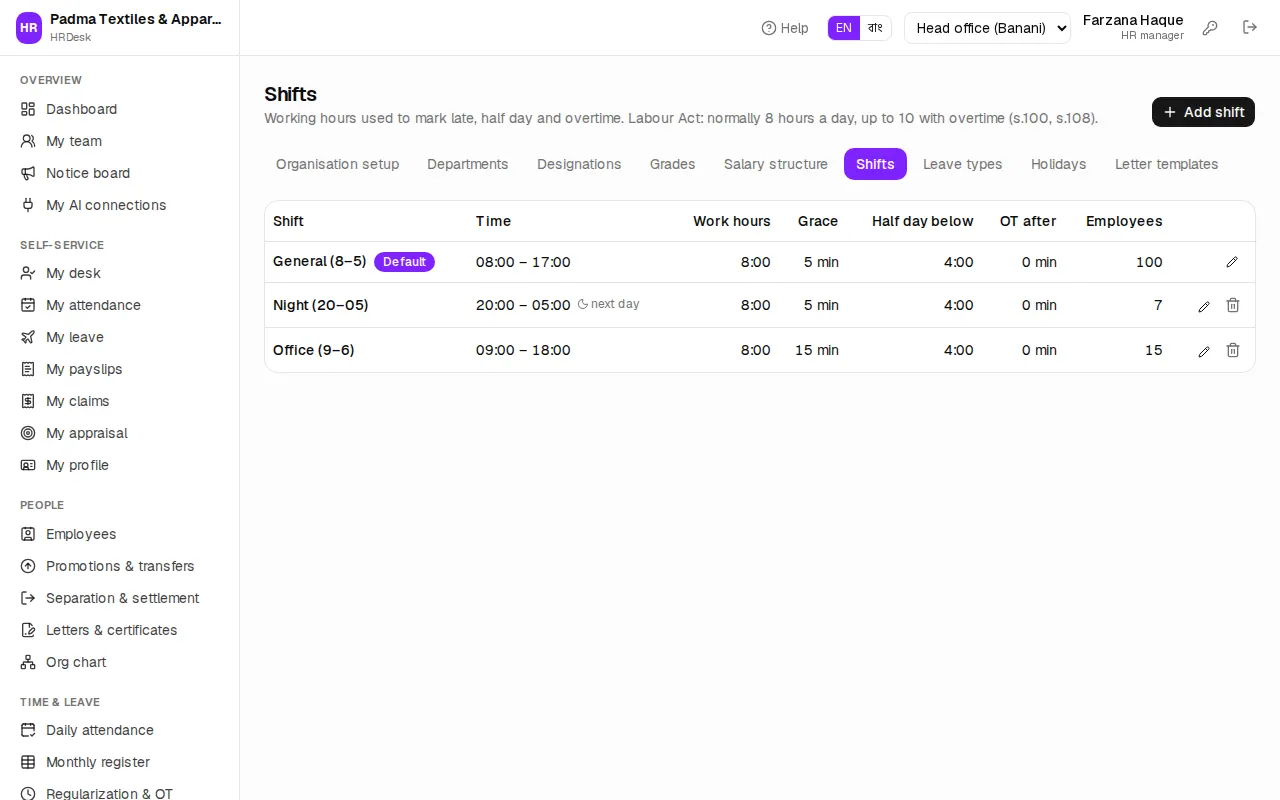1280x800 pixels.
Task: Open the Help link
Action: coord(785,28)
